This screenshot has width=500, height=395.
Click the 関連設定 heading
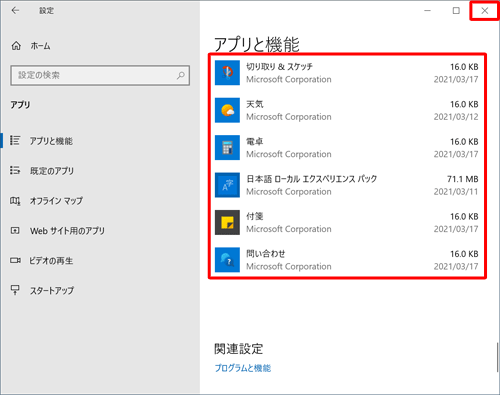(x=239, y=349)
